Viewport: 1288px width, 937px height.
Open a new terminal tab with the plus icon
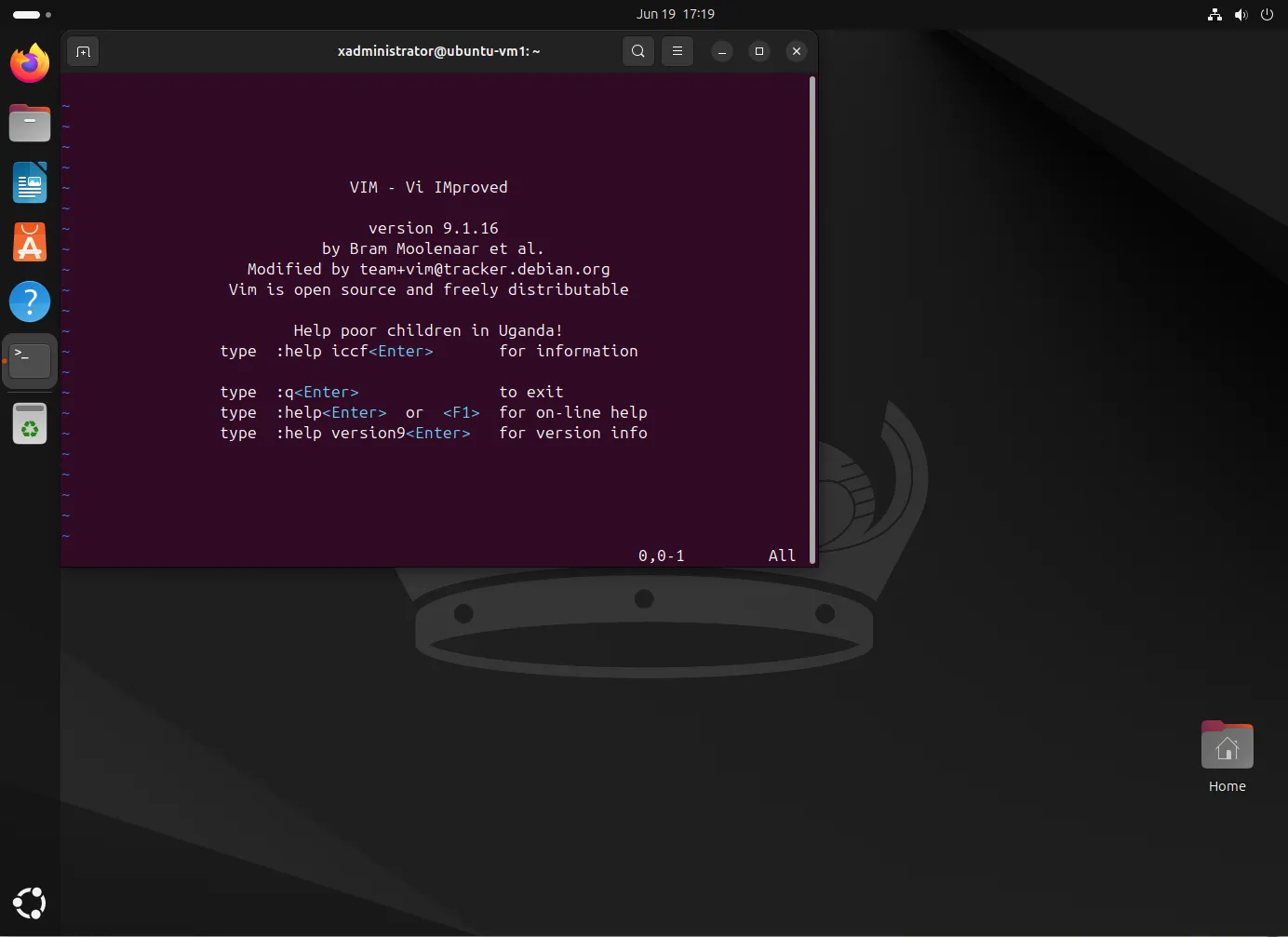click(x=83, y=51)
